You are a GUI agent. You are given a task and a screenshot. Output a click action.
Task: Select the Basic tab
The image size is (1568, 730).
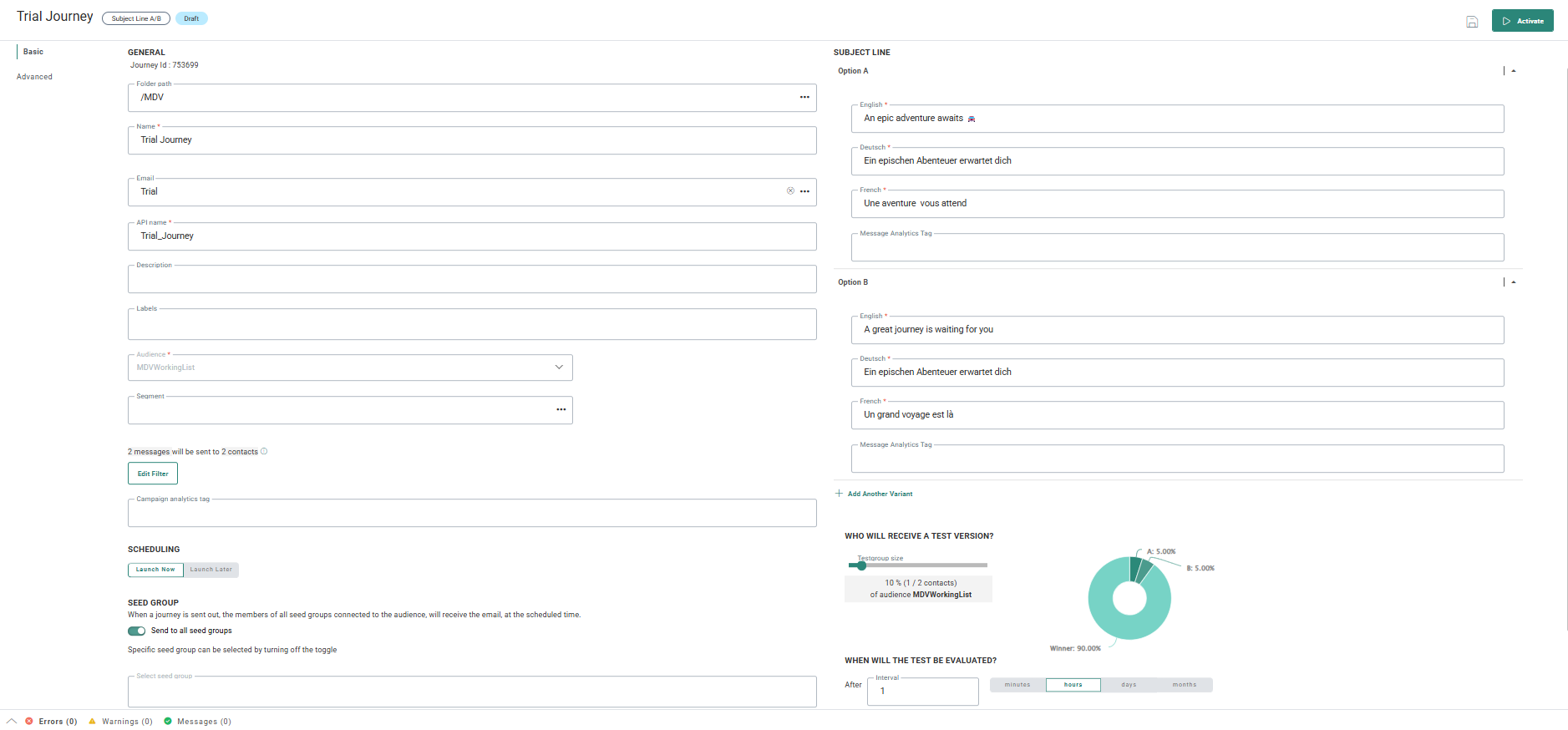coord(33,52)
